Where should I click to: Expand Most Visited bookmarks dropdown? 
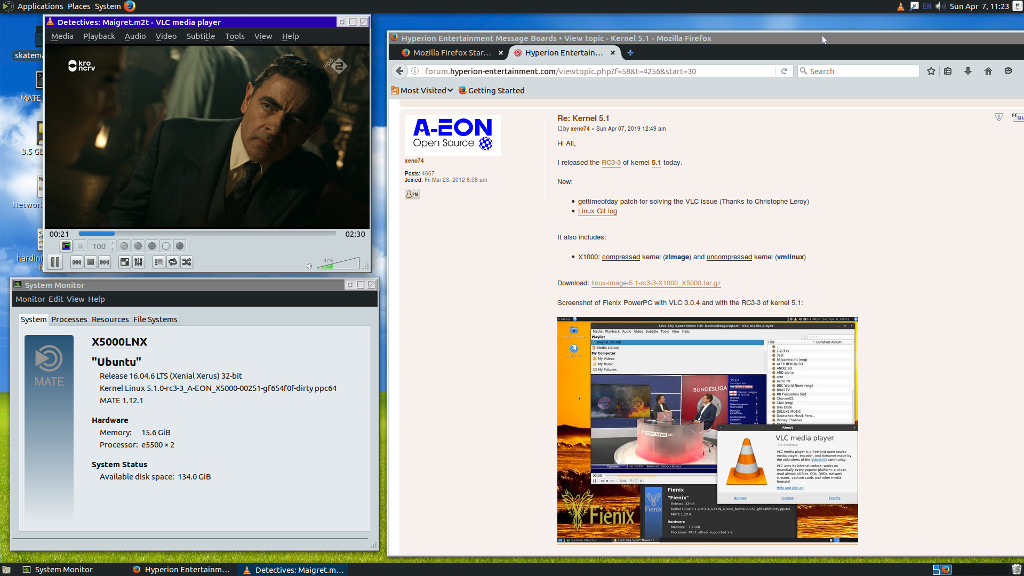(422, 91)
